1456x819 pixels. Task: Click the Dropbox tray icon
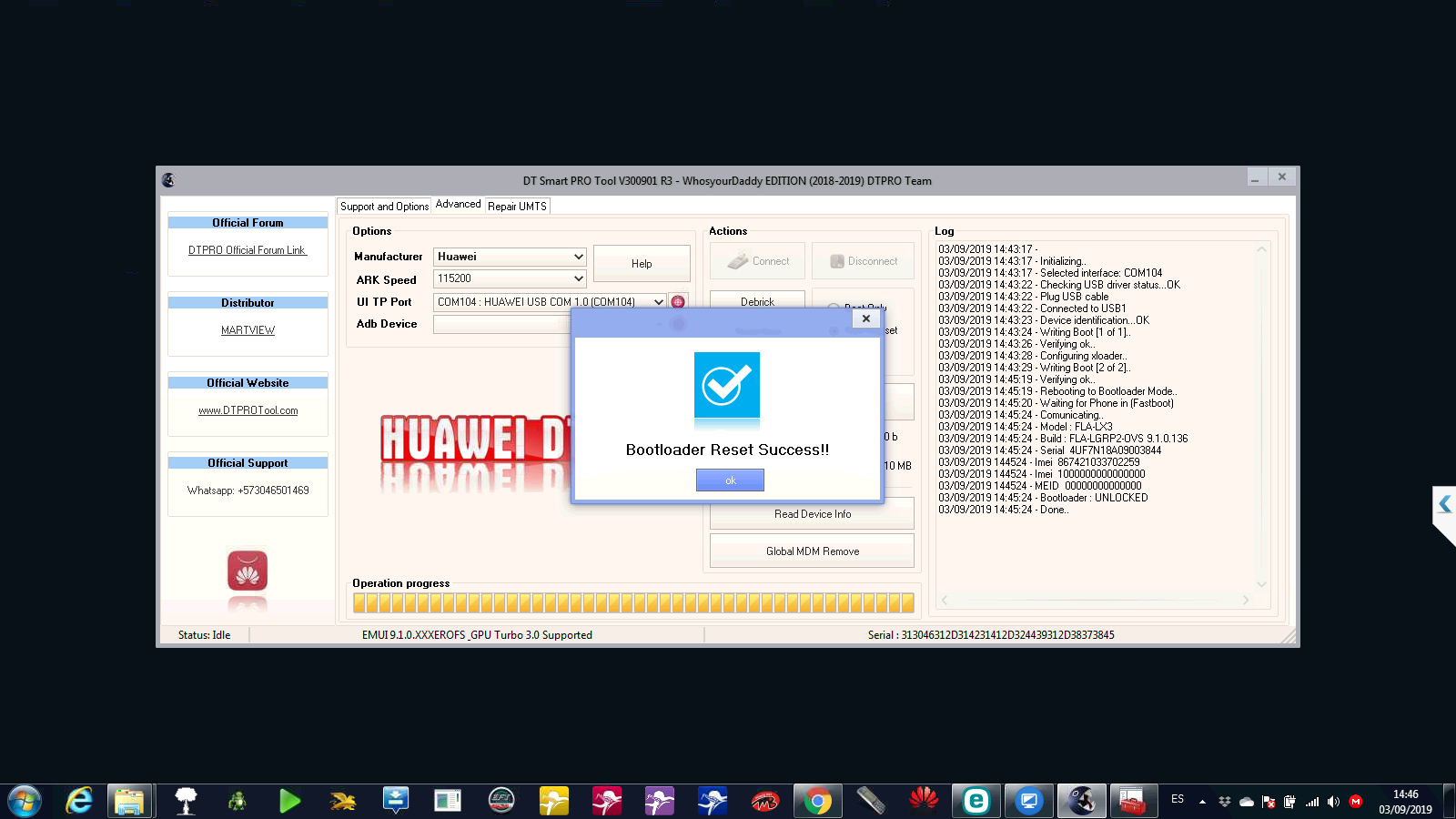point(1225,802)
